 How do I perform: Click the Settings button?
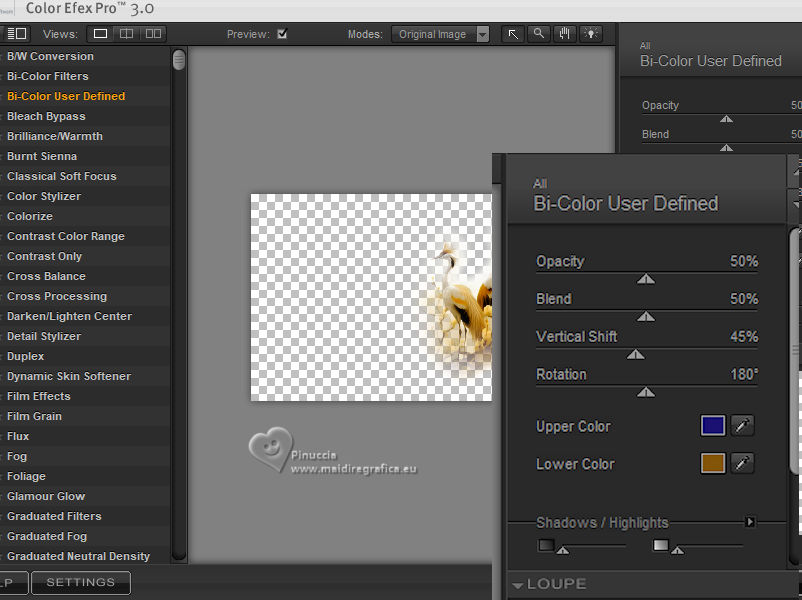(80, 582)
